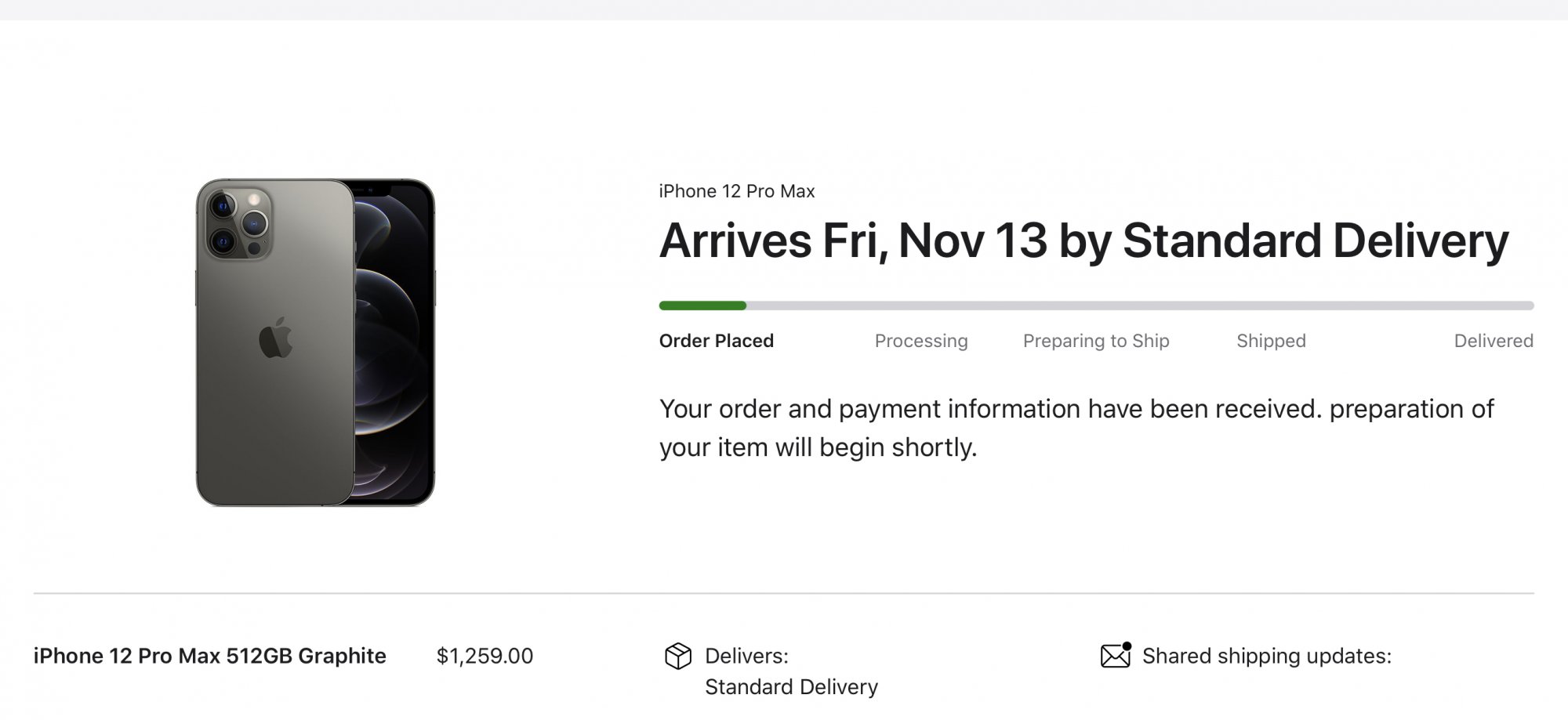Screen dimensions: 1568x720
Task: Click Standard Delivery text under Delivers
Action: coord(790,687)
